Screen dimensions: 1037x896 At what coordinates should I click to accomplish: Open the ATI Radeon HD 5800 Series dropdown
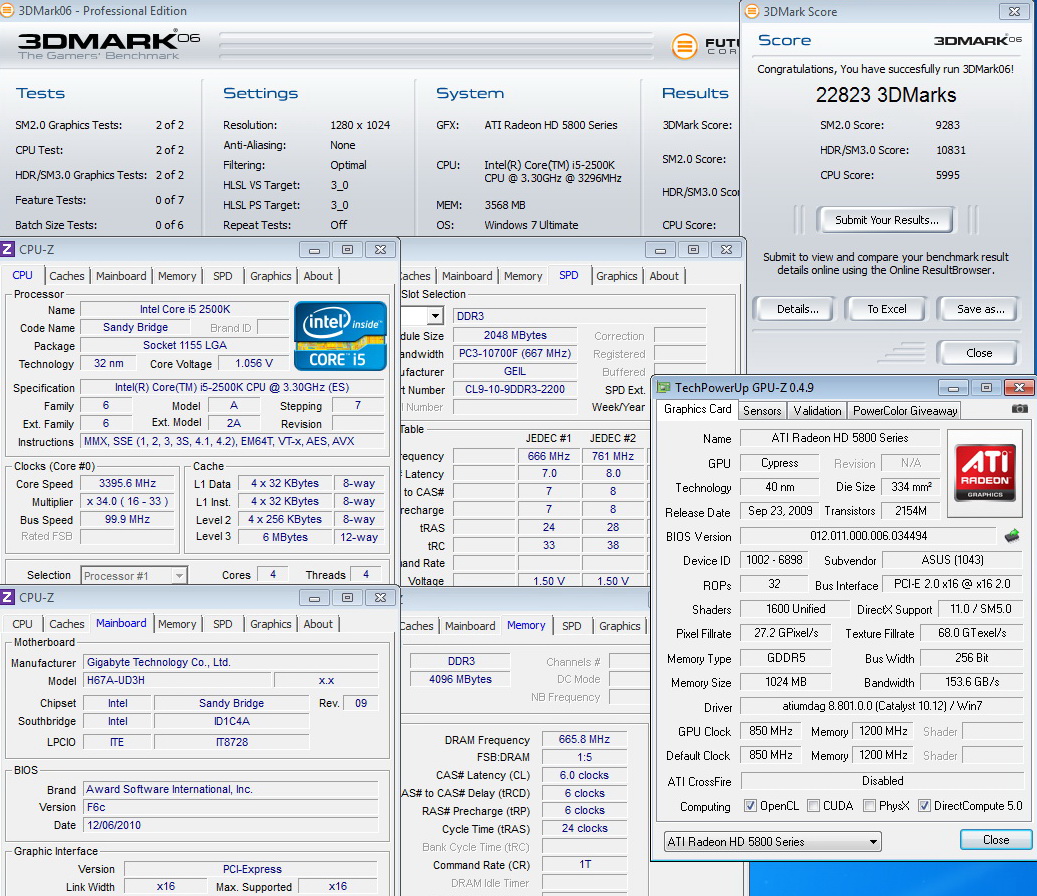772,841
